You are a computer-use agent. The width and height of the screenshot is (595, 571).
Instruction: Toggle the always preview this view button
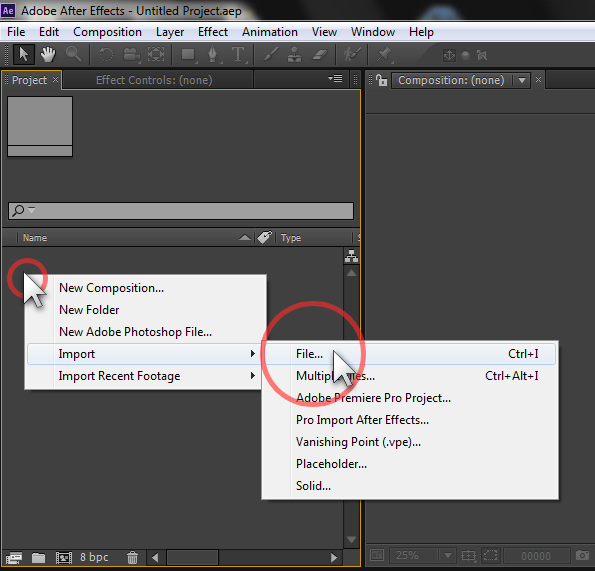coord(377,556)
